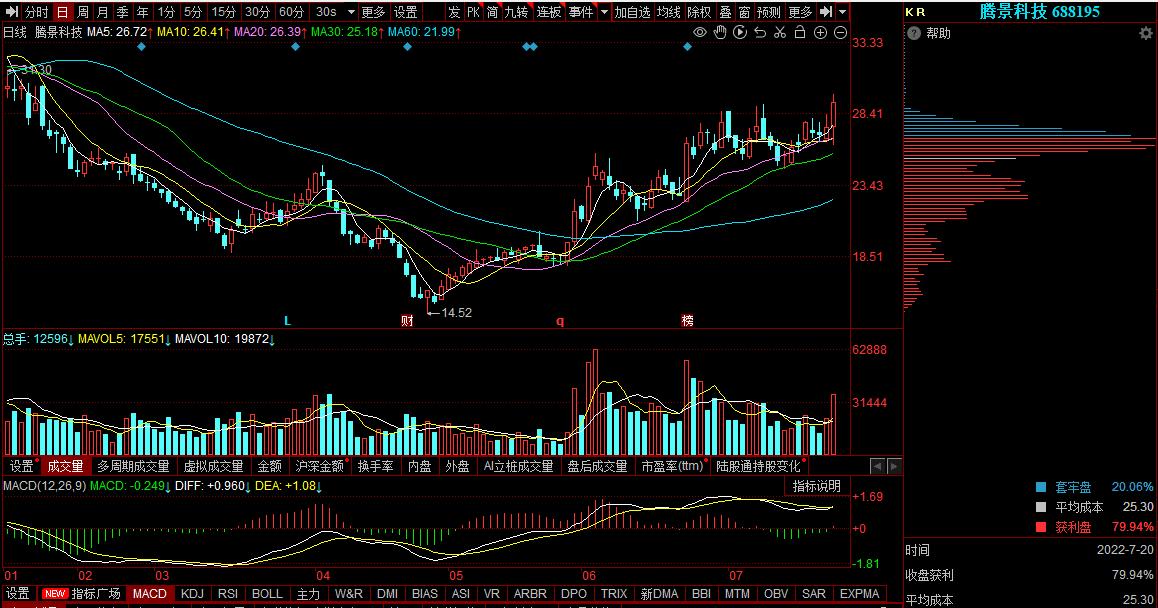Zoom in with the plus circle icon
This screenshot has width=1158, height=608.
point(820,33)
